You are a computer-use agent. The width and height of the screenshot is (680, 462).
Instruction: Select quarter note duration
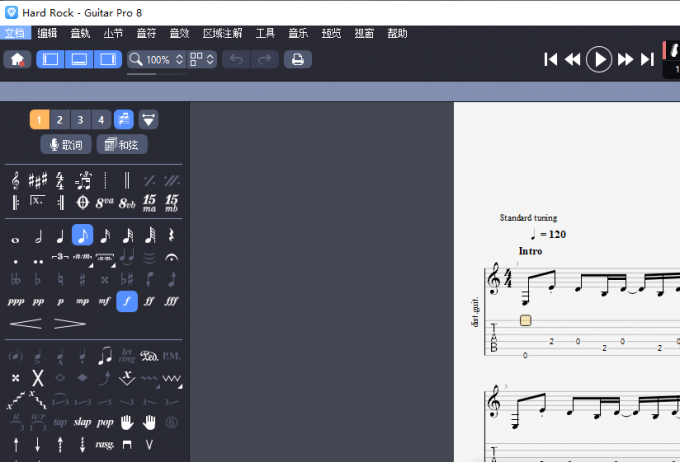point(60,236)
